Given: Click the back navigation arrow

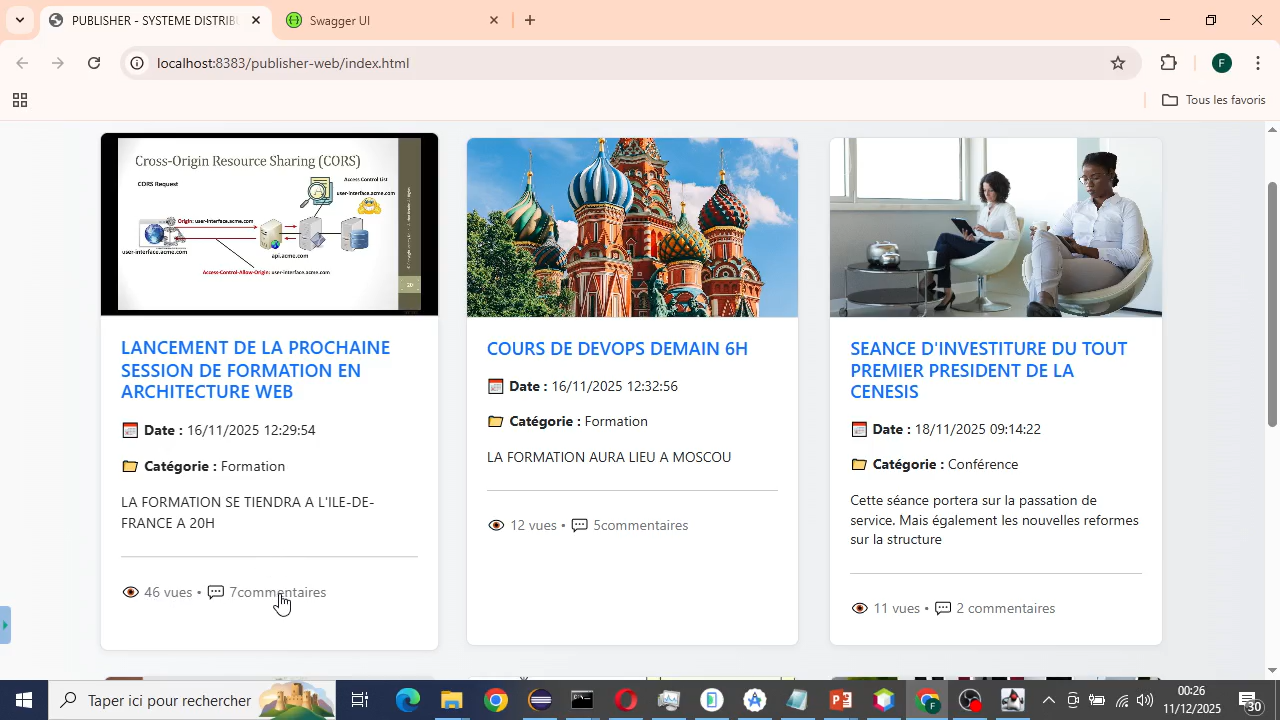Looking at the screenshot, I should 22,62.
